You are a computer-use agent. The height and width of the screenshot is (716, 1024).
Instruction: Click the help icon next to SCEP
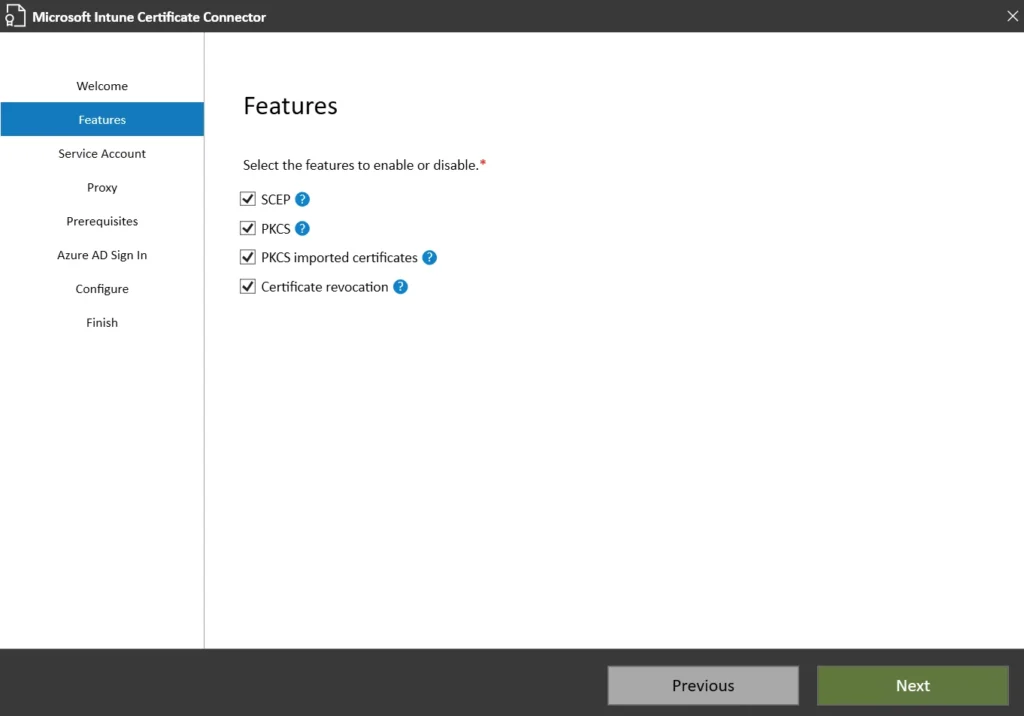(x=303, y=200)
